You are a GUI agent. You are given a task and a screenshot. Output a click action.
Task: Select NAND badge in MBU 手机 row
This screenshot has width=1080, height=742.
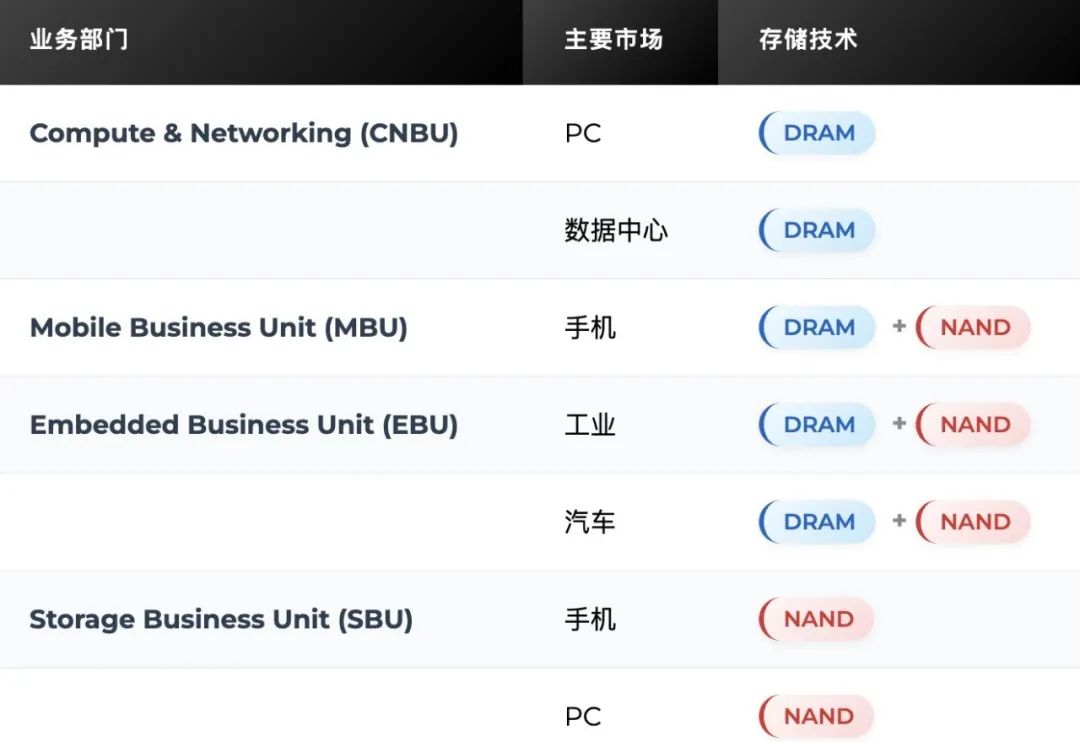973,327
